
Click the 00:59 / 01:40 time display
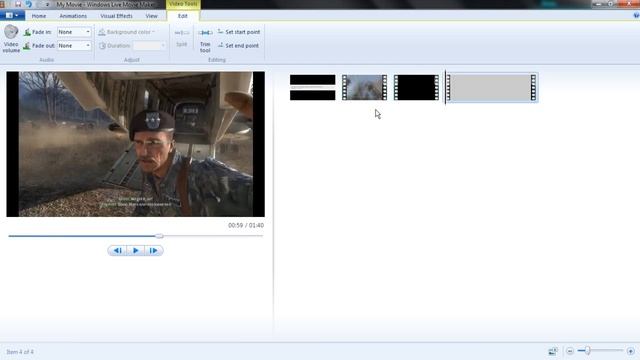click(246, 225)
